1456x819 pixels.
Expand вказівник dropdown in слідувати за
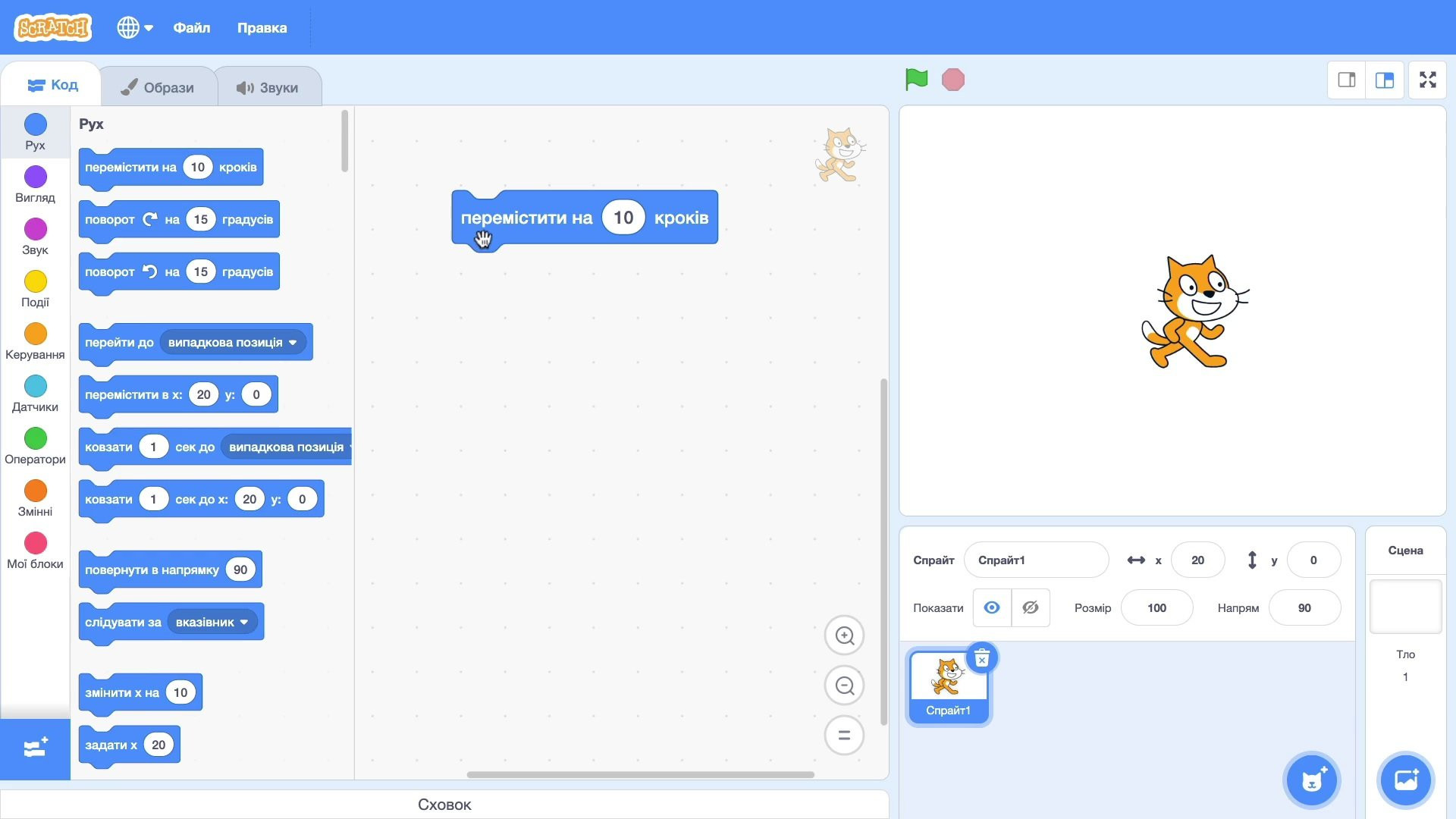(x=212, y=622)
